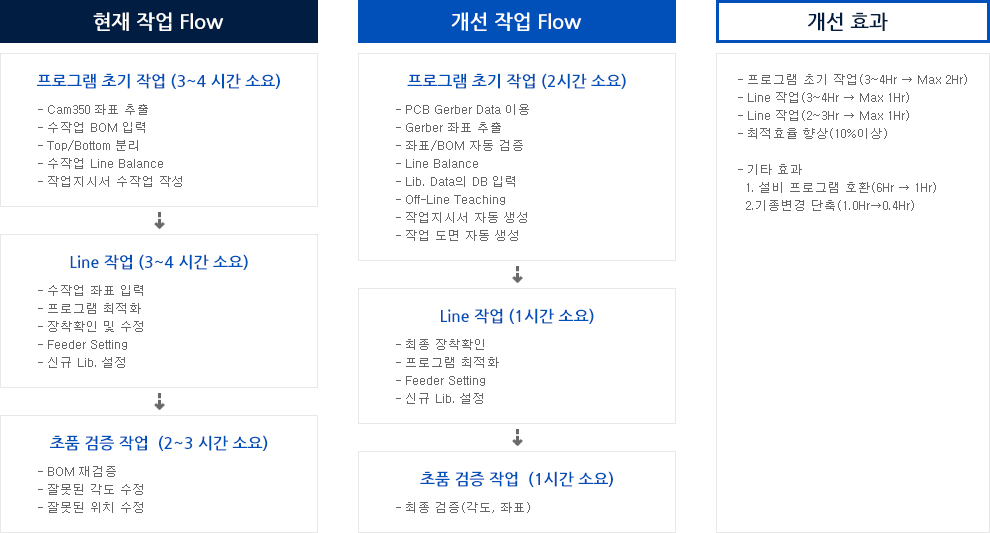Click the Cam350 좌표 추출 item
990x533 pixels.
pyautogui.click(x=93, y=109)
